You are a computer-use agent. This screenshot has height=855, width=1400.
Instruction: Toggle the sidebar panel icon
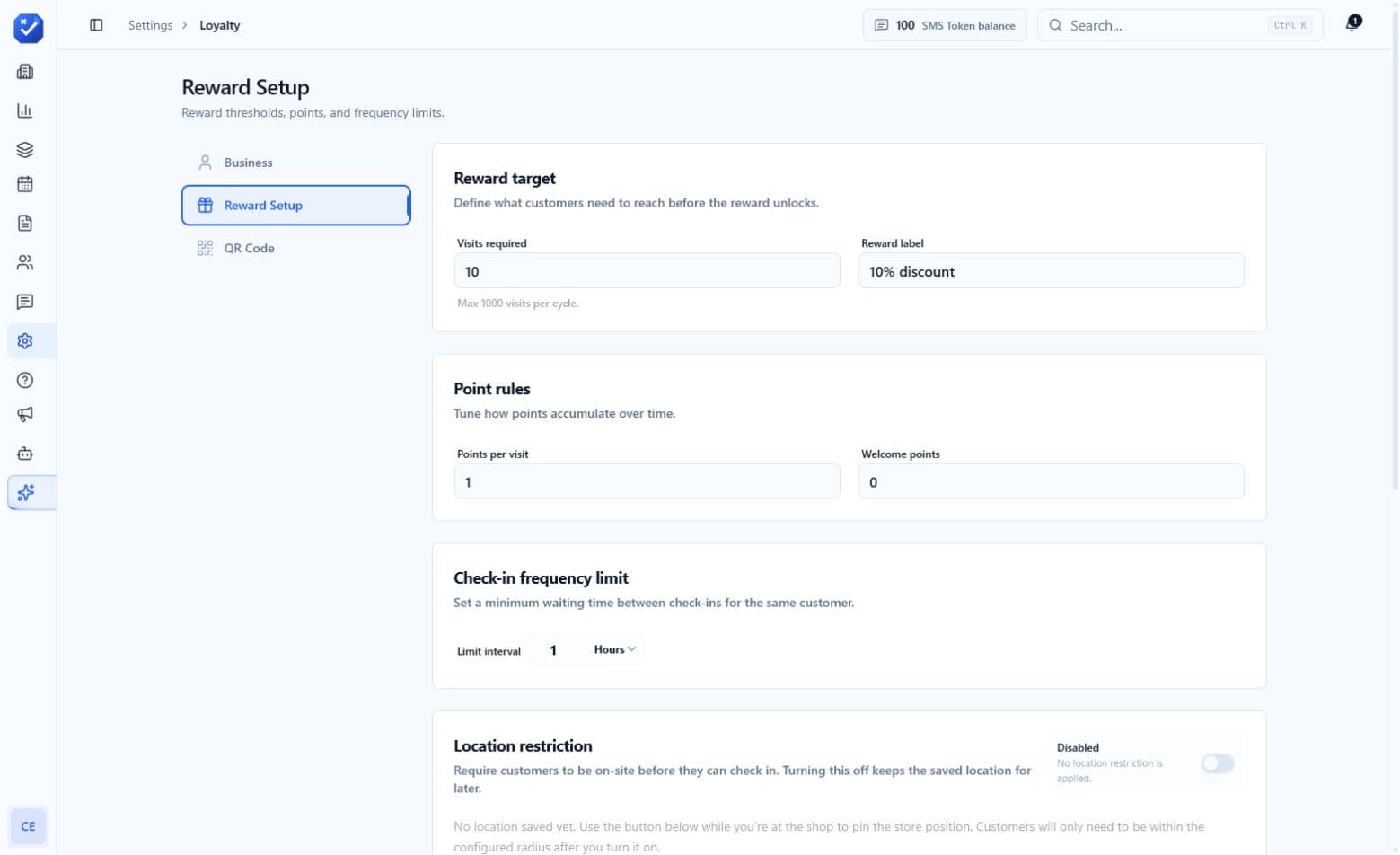[x=96, y=25]
